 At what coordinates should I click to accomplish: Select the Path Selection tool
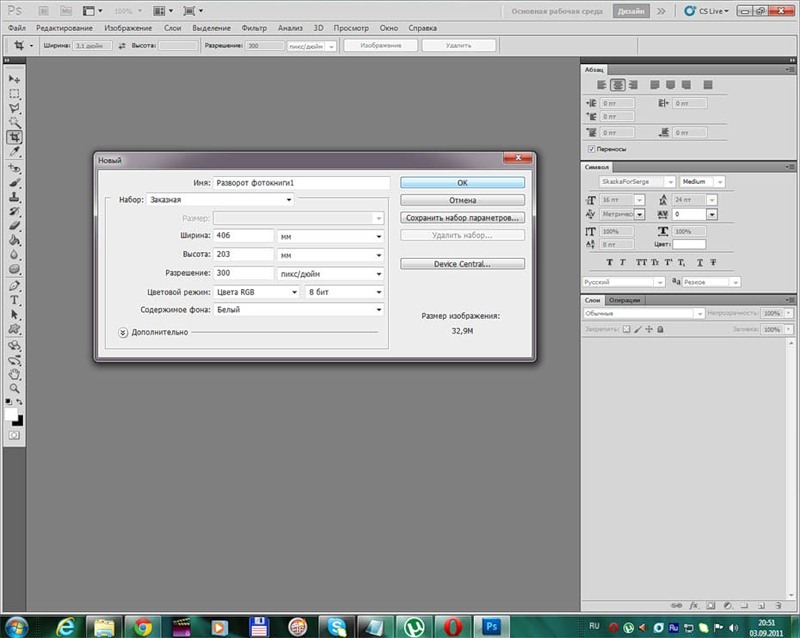click(x=14, y=314)
